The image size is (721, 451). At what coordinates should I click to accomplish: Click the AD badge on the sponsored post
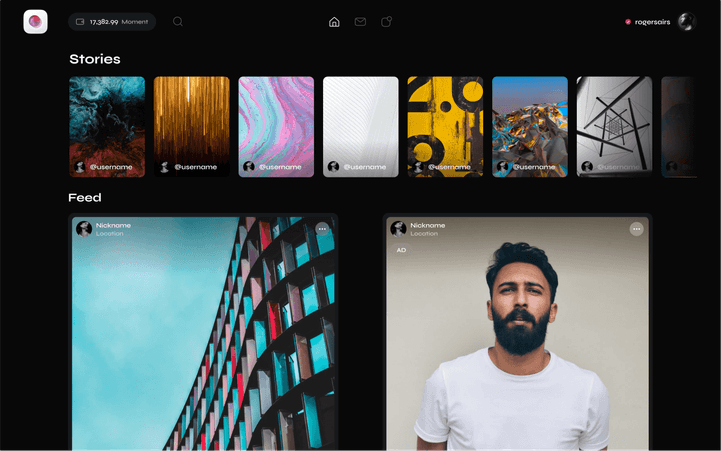point(401,250)
